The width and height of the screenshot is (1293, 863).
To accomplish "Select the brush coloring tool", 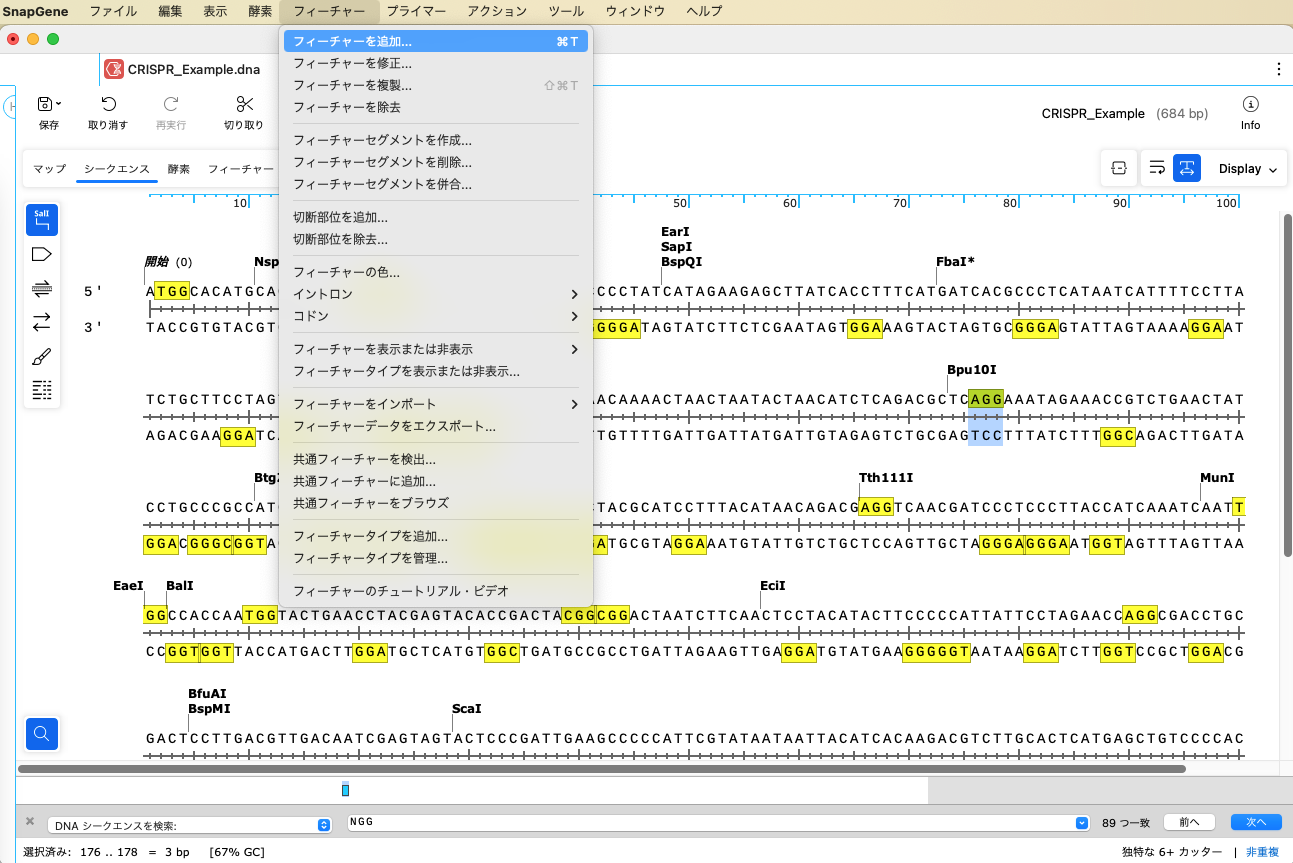I will pos(41,355).
